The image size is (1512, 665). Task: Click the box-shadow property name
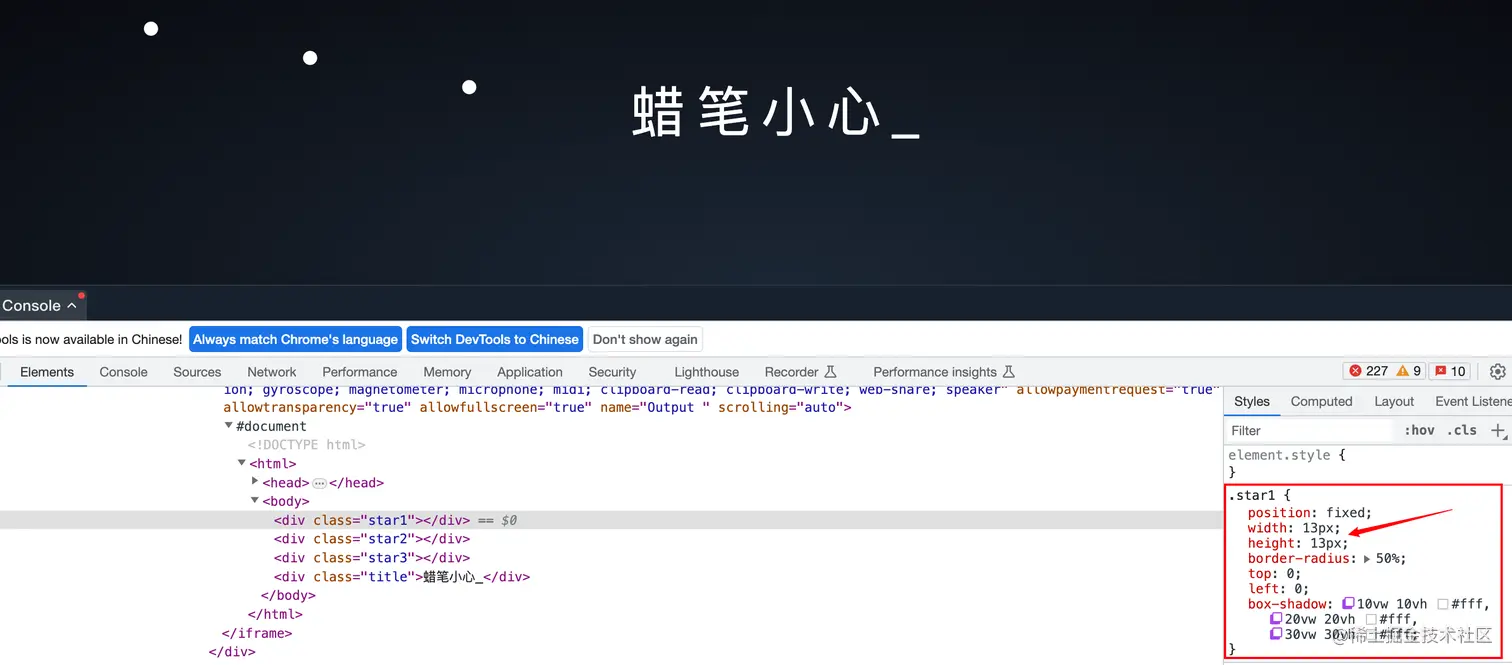pos(1289,604)
